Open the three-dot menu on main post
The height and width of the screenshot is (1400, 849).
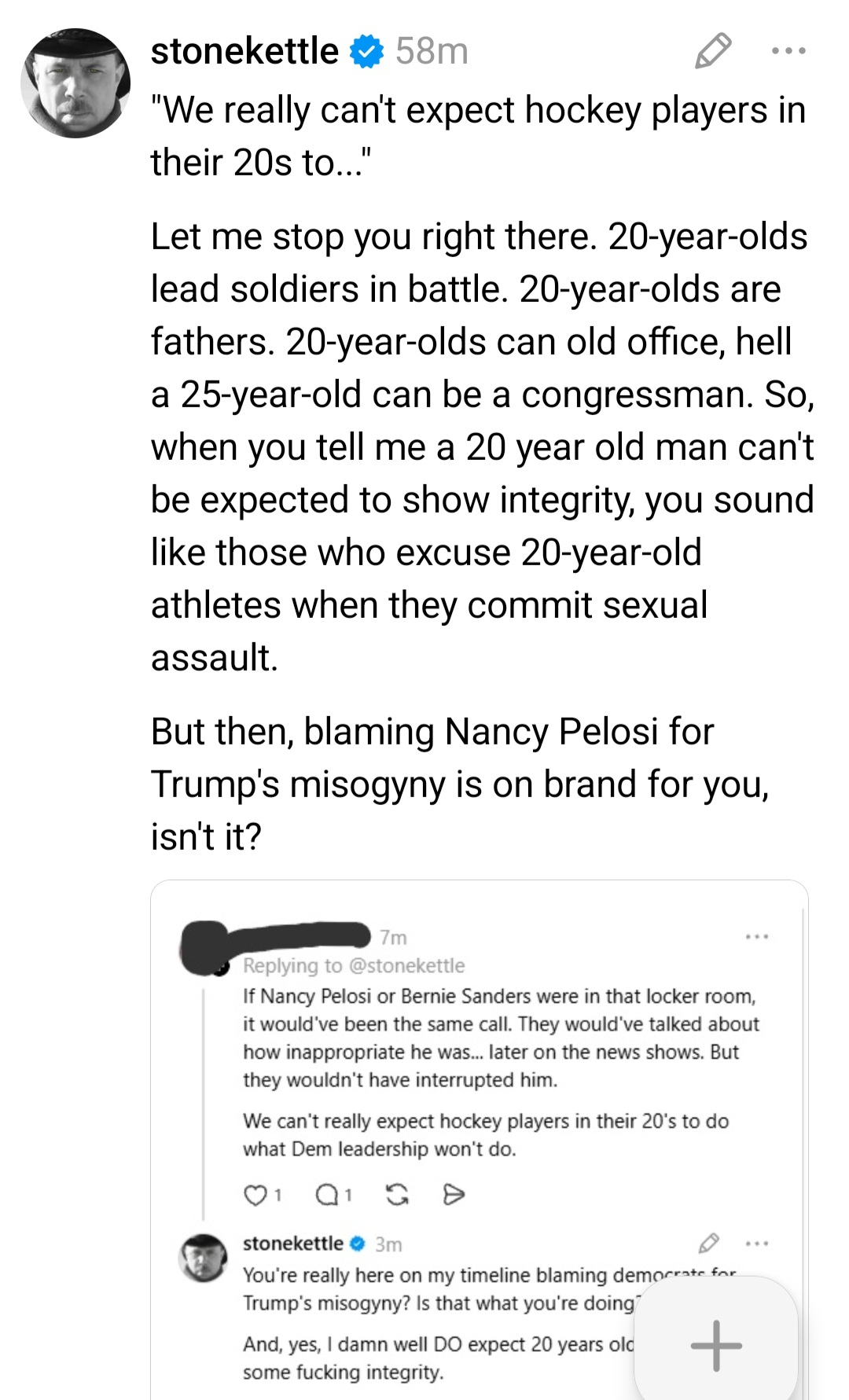click(x=788, y=51)
